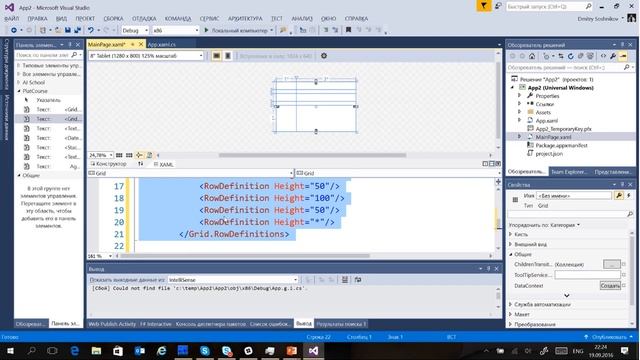Click the toolbox search magnifier icon
Viewport: 640px width, 360px height.
click(x=74, y=55)
